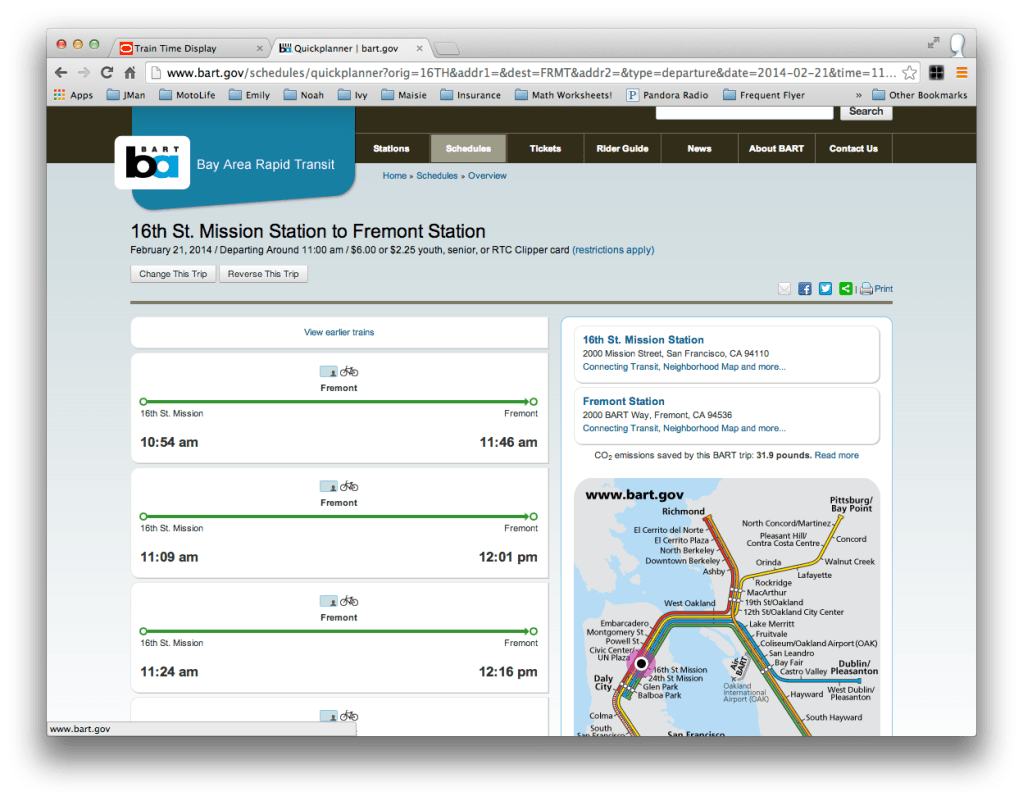Share trip via the Facebook icon
The image size is (1023, 801).
coord(804,288)
